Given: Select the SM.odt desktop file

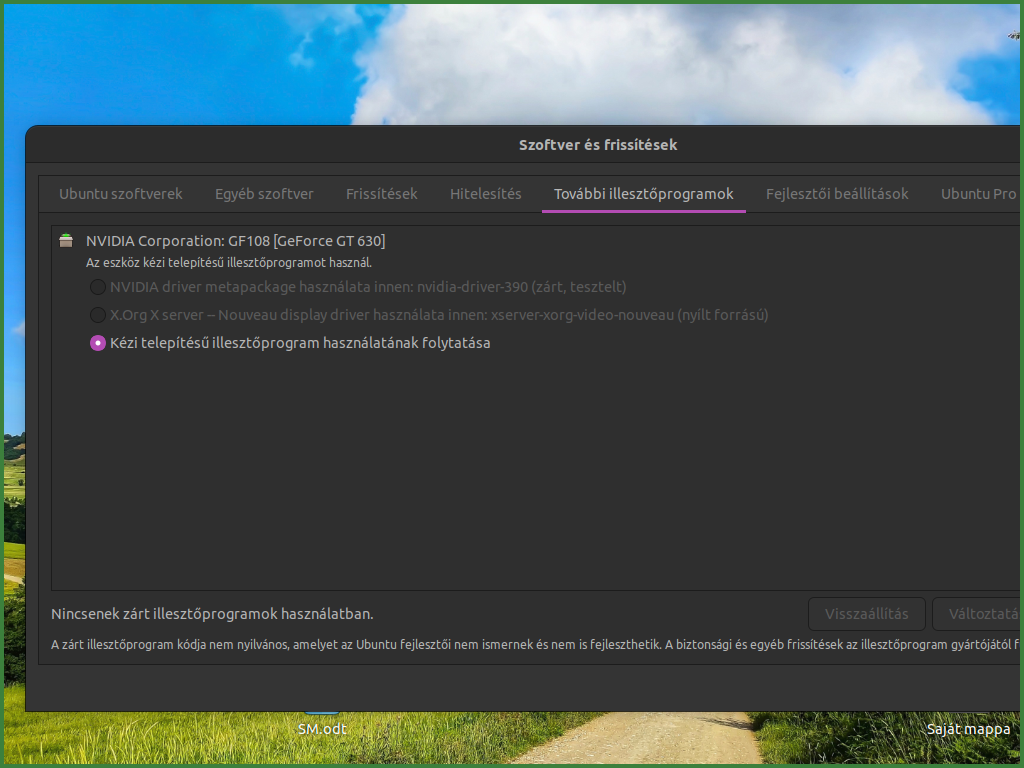Looking at the screenshot, I should click(322, 728).
